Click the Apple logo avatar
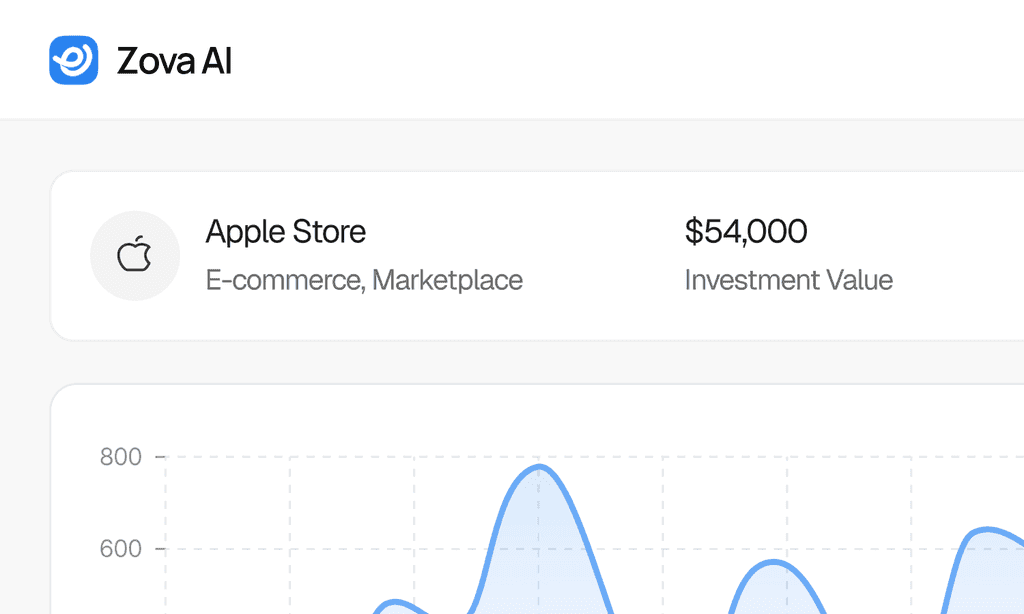 (x=135, y=255)
